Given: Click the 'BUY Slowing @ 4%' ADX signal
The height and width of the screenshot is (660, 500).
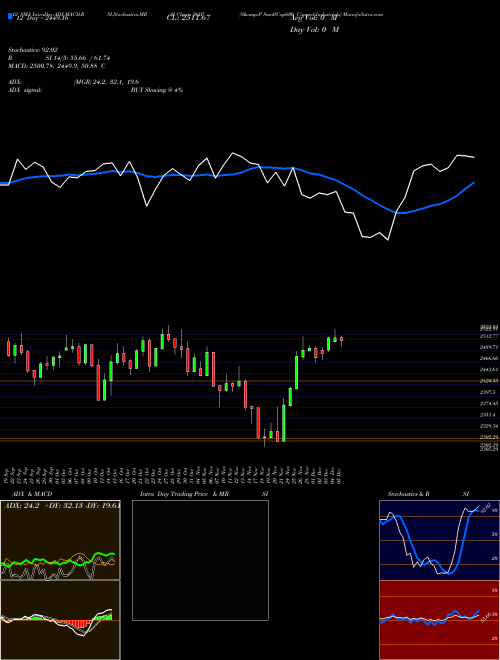Looking at the screenshot, I should pyautogui.click(x=157, y=90).
